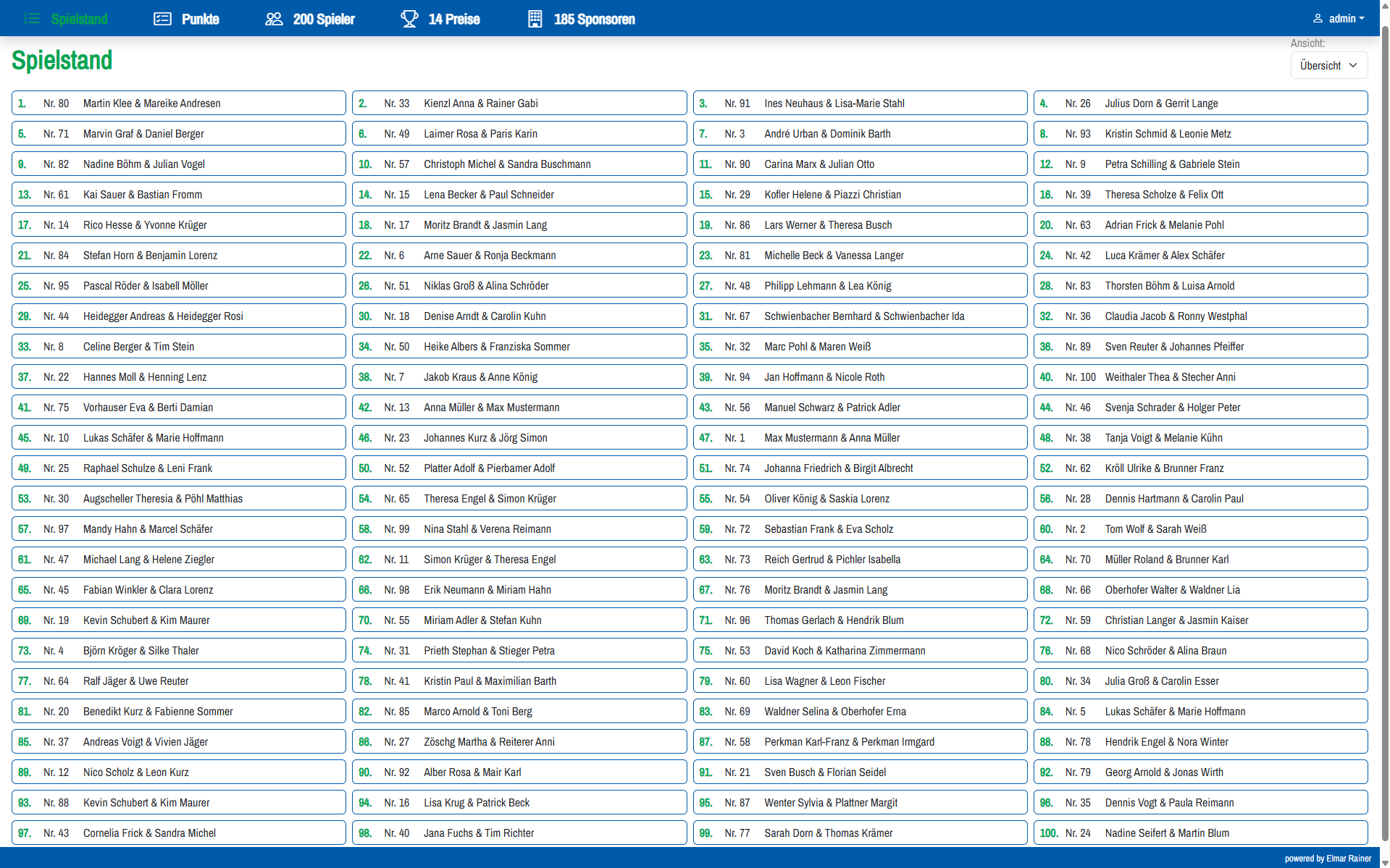Click the admin user icon
This screenshot has width=1390, height=868.
(x=1318, y=19)
